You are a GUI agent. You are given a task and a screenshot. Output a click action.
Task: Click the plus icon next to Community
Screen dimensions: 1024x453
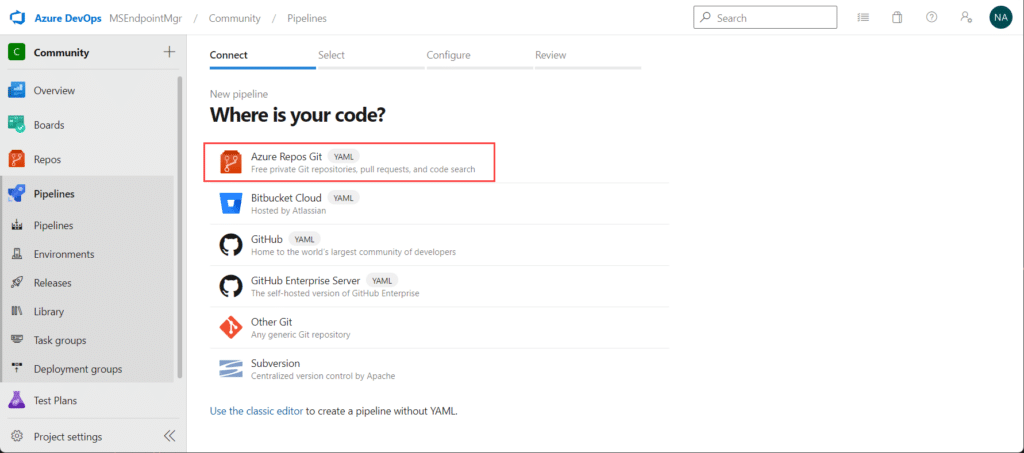click(x=169, y=52)
